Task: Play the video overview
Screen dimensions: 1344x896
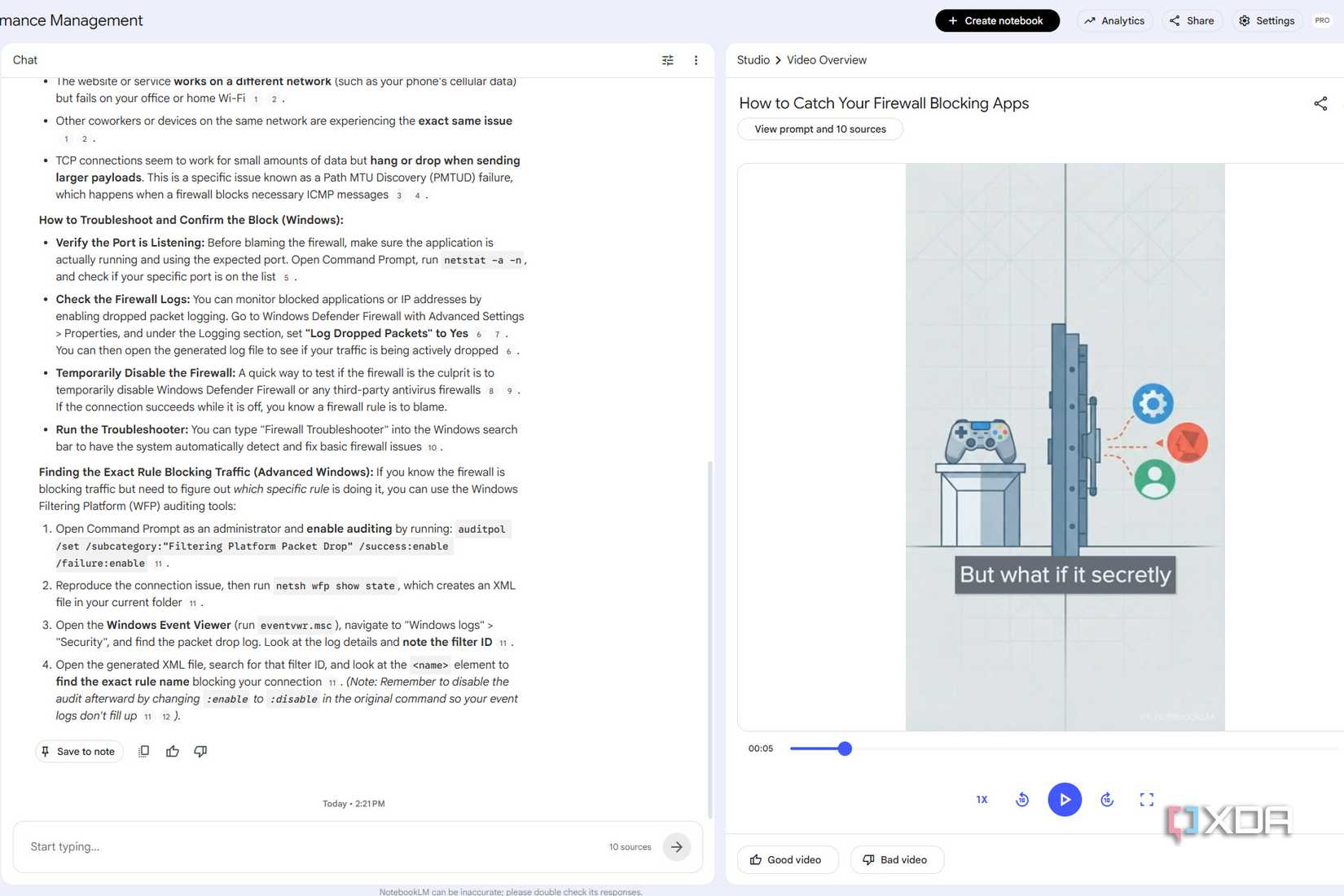Action: pos(1065,800)
